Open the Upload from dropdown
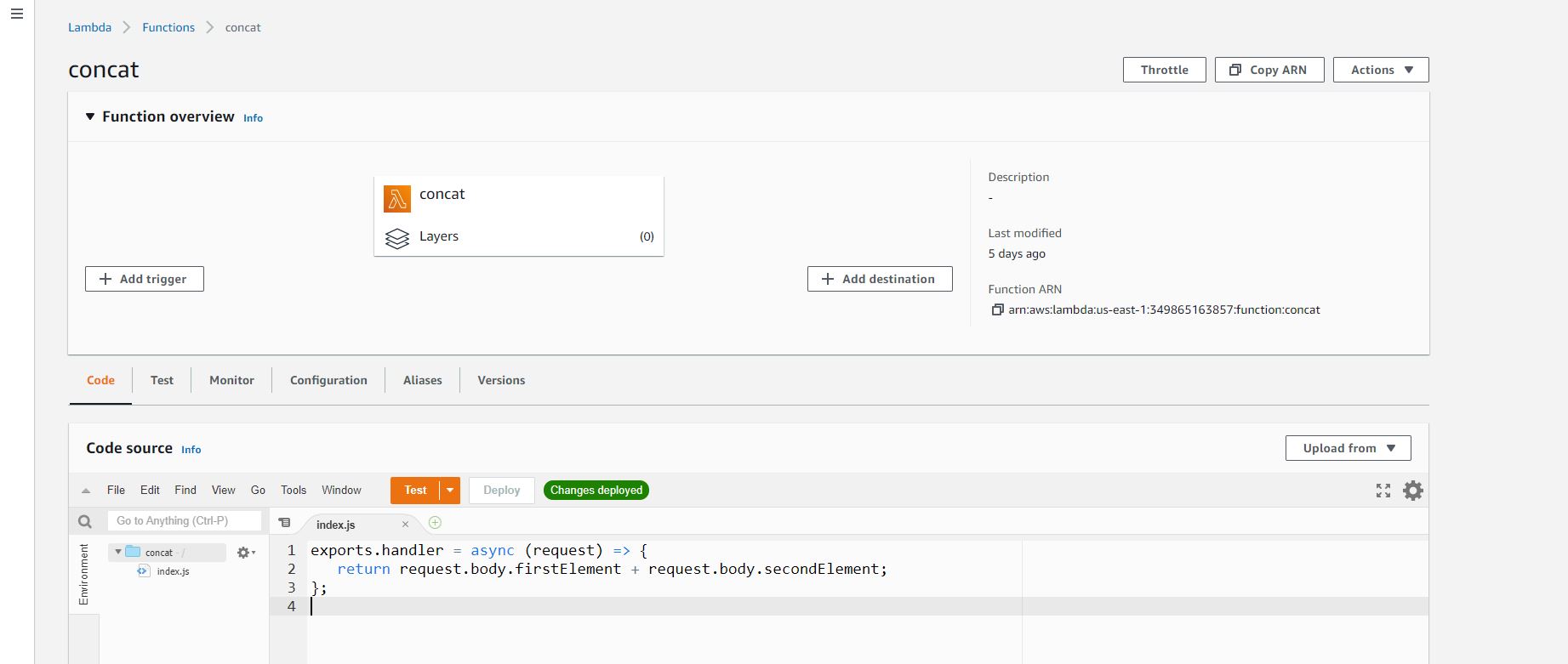 [x=1348, y=448]
